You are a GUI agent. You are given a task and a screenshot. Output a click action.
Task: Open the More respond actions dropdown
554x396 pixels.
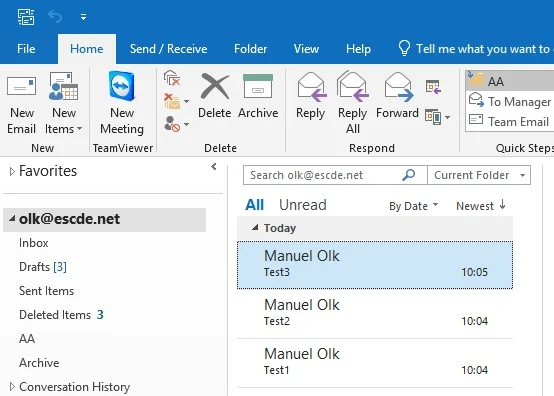click(x=437, y=117)
